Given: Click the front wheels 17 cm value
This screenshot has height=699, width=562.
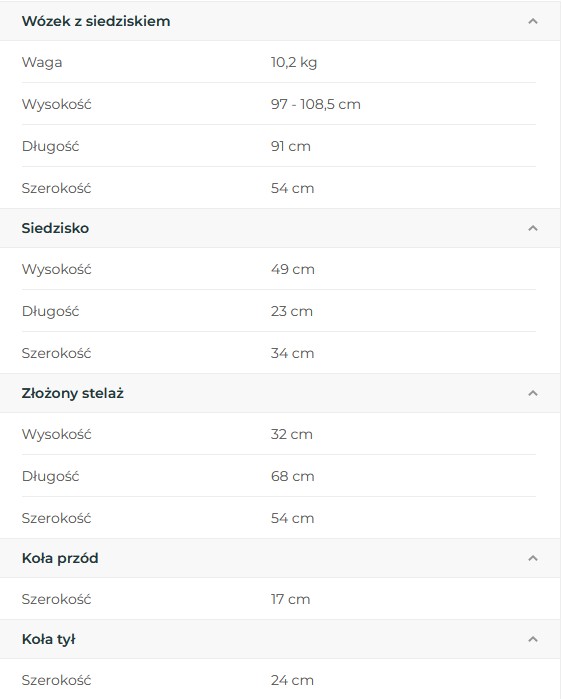Looking at the screenshot, I should (x=290, y=599).
